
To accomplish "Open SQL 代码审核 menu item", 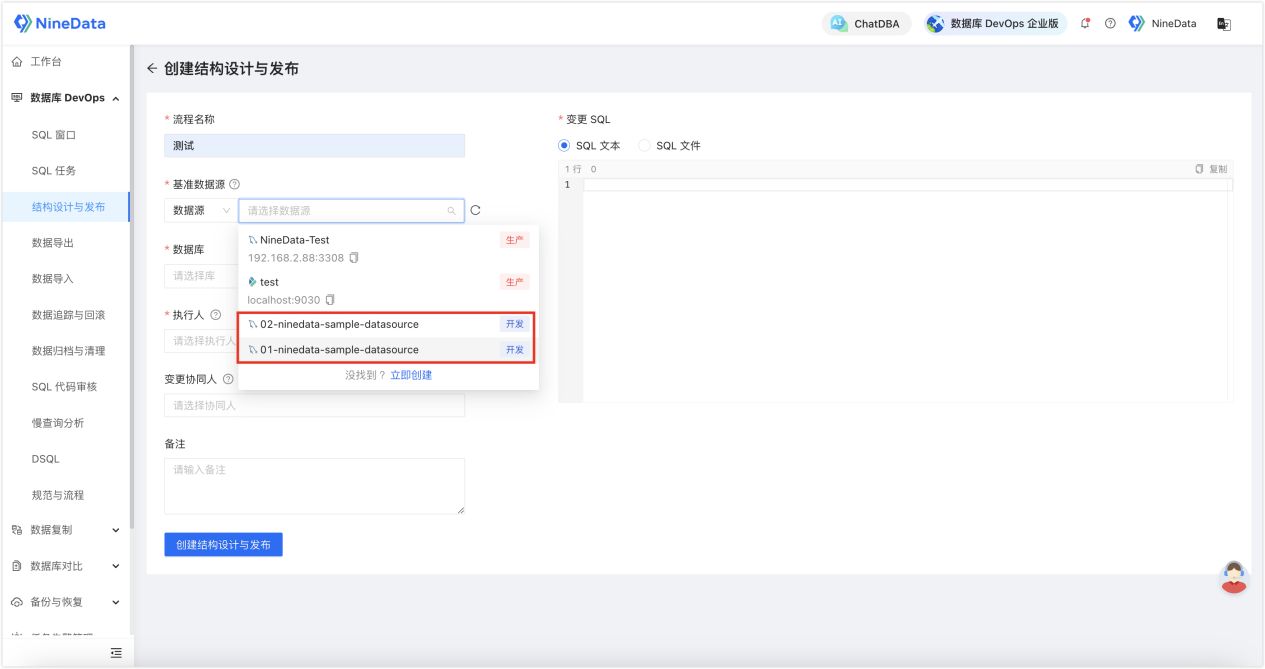I will [x=66, y=387].
